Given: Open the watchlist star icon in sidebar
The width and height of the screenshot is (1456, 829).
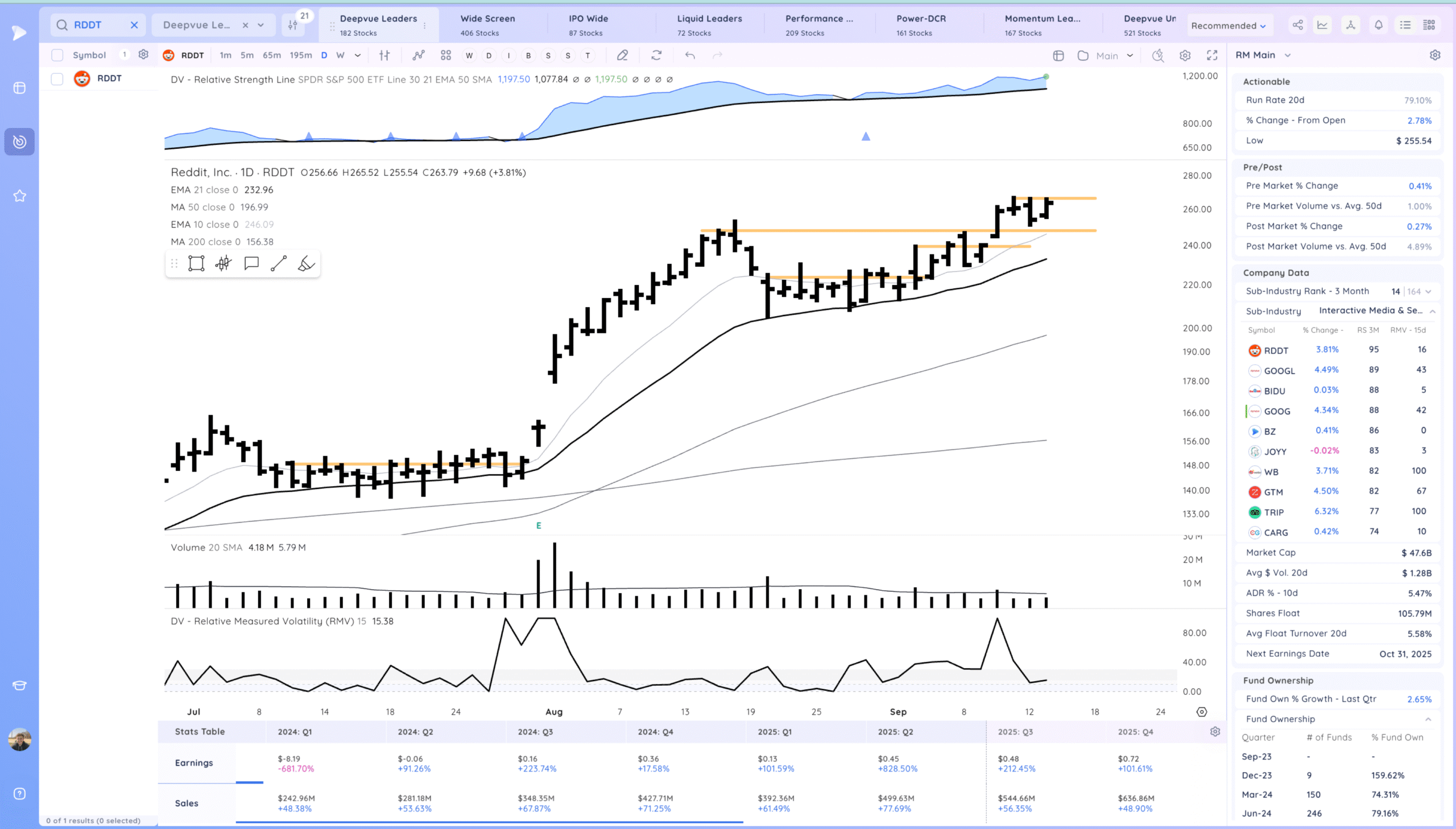Looking at the screenshot, I should pyautogui.click(x=19, y=196).
